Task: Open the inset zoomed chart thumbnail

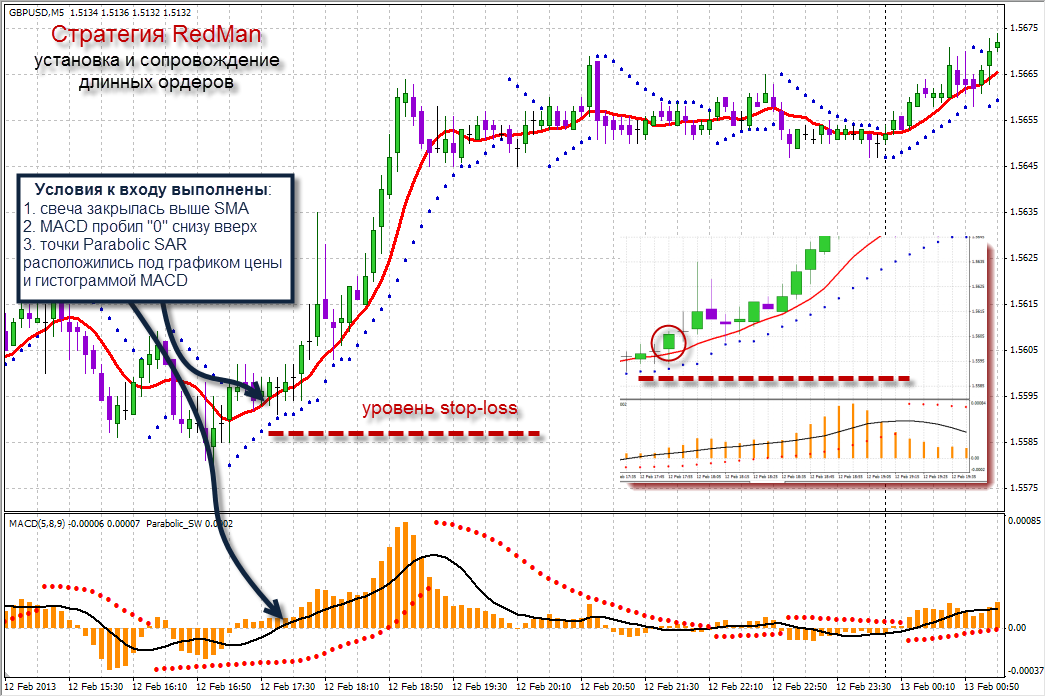Action: [803, 359]
